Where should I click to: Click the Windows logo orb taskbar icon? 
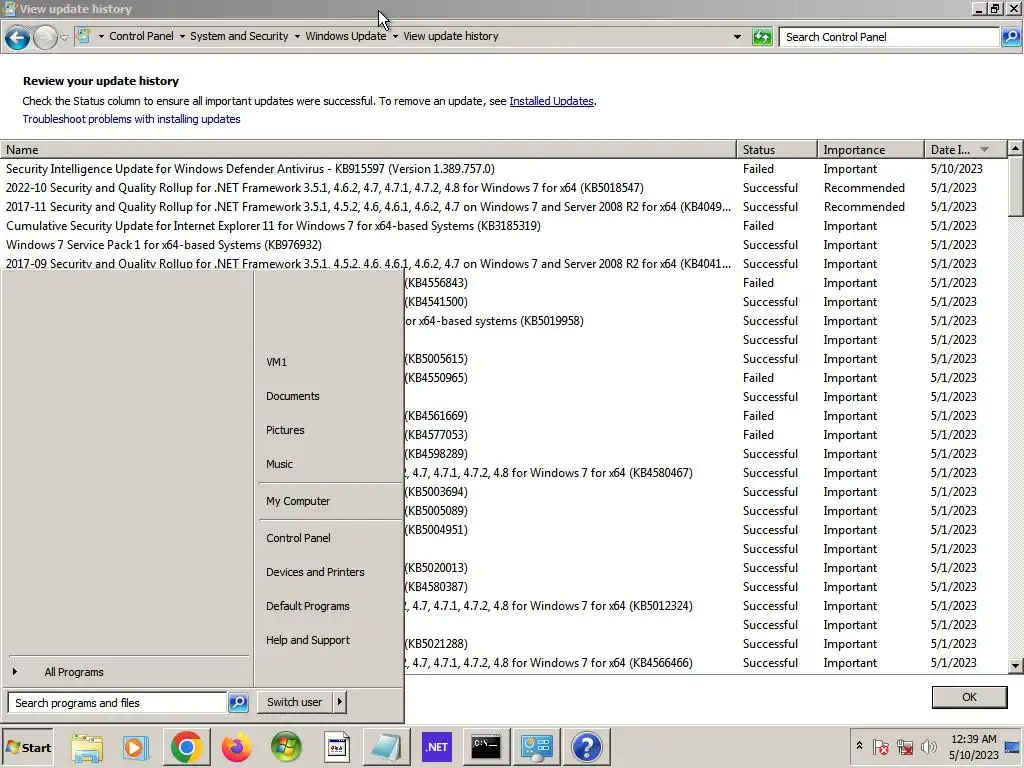[x=286, y=747]
